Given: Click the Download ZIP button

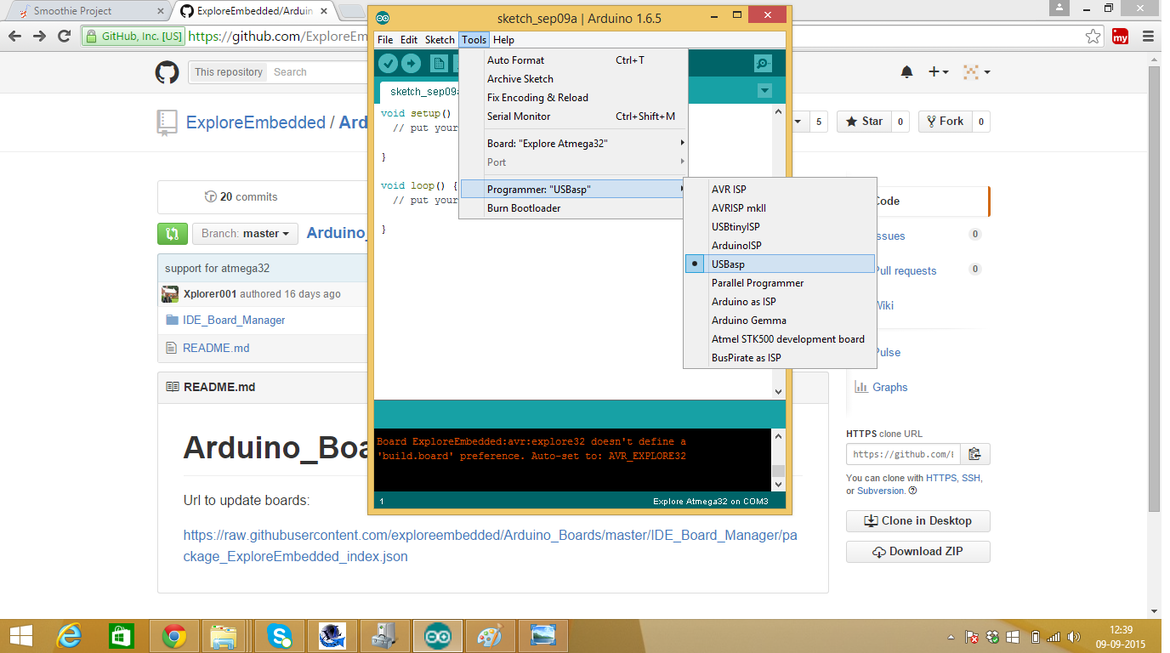Looking at the screenshot, I should tap(918, 552).
